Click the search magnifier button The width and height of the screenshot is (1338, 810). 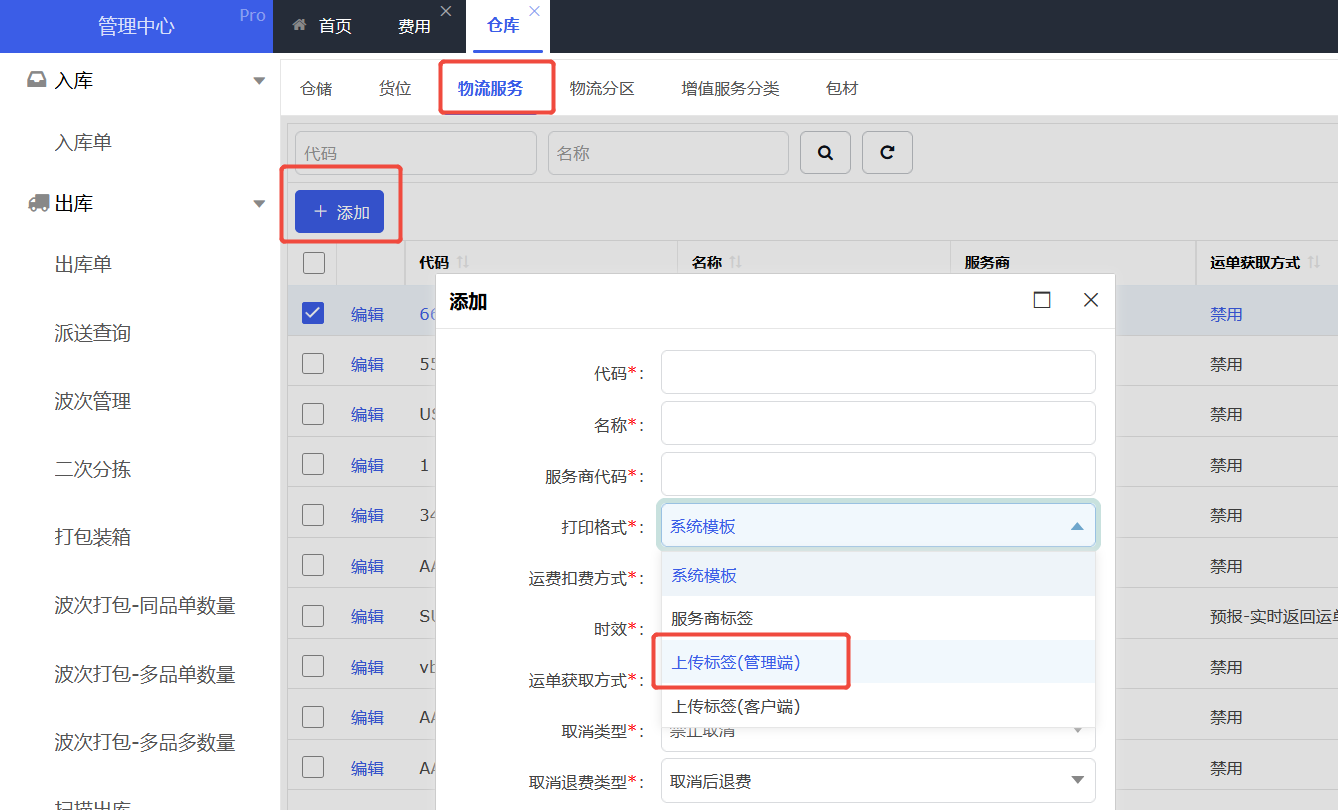click(x=825, y=153)
